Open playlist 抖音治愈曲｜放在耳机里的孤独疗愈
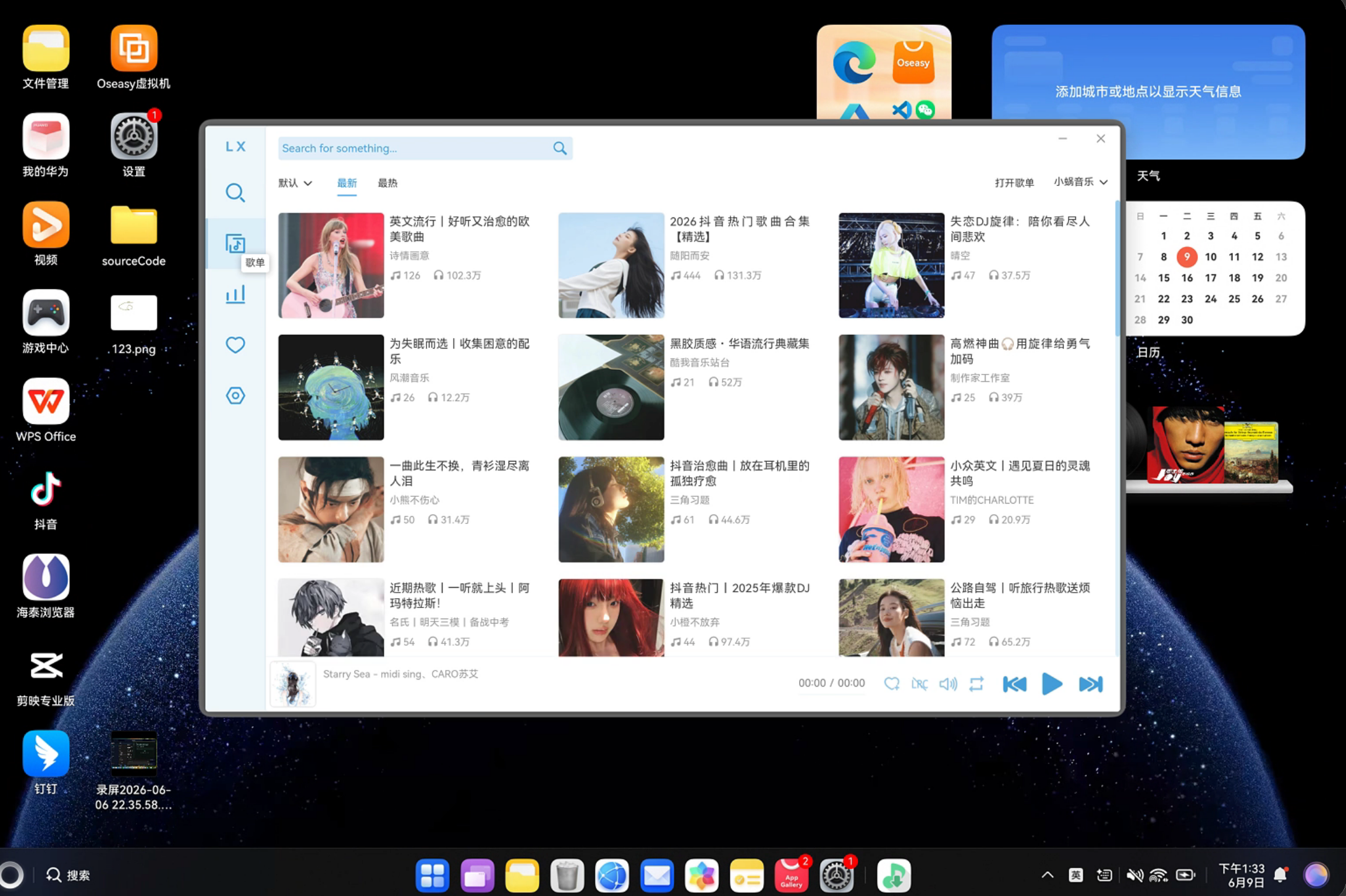1346x896 pixels. click(x=739, y=473)
